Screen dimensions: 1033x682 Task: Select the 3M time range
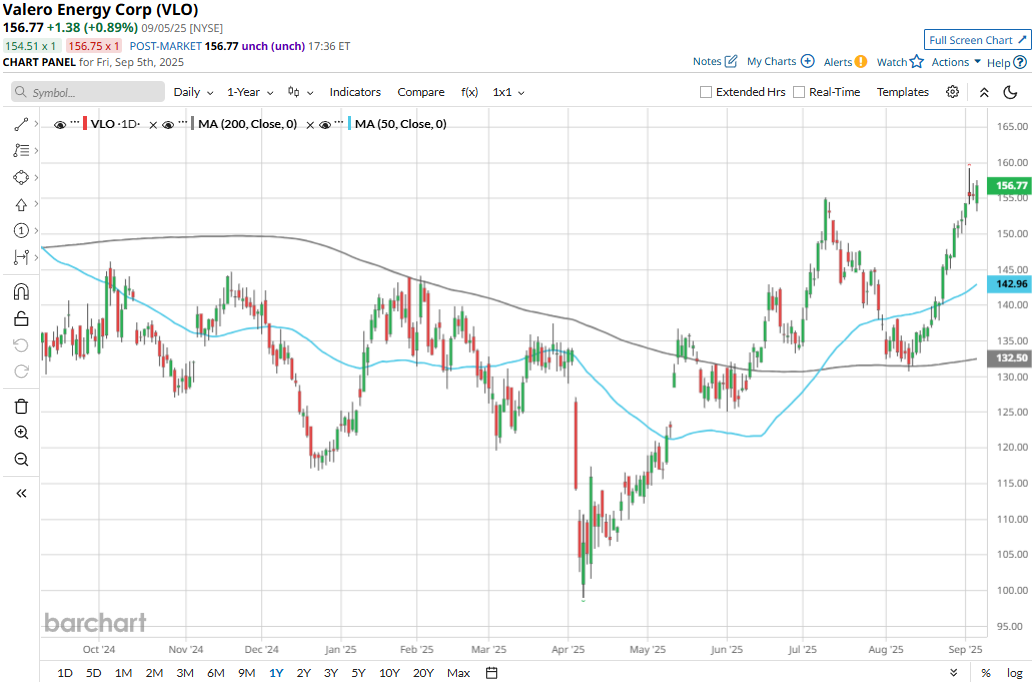[x=185, y=673]
